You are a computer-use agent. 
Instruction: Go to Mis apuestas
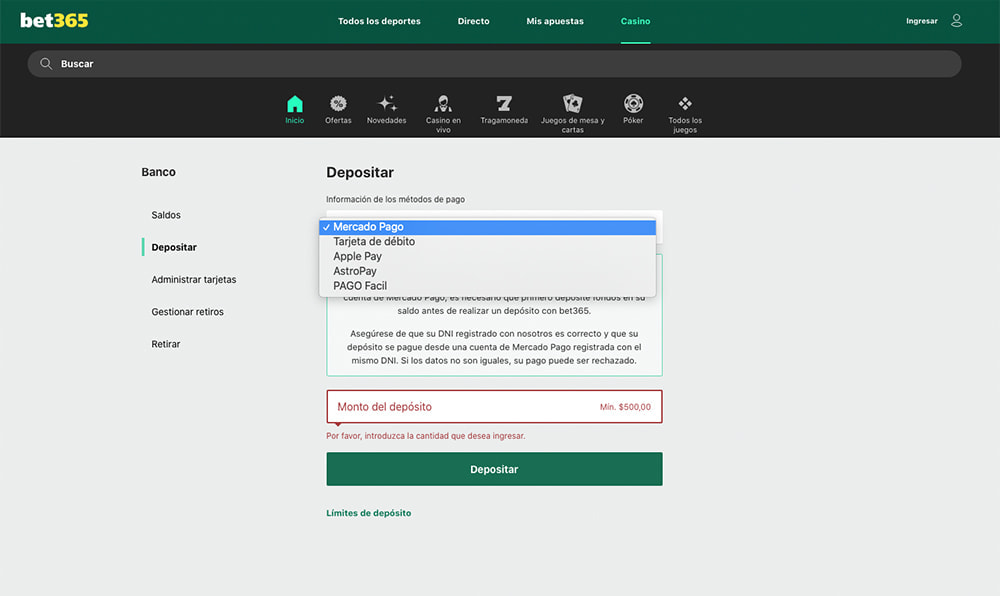555,21
